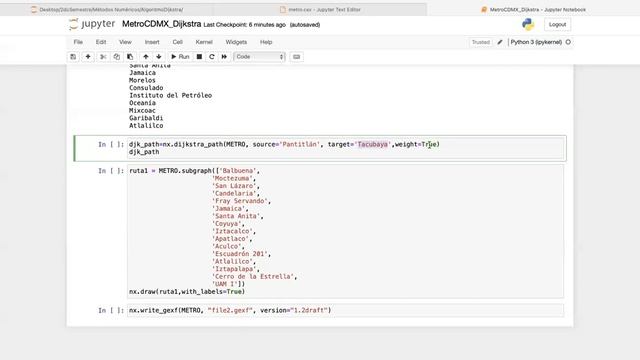Click into the dijkstra_path code cell
The width and height of the screenshot is (640, 360).
[x=345, y=148]
